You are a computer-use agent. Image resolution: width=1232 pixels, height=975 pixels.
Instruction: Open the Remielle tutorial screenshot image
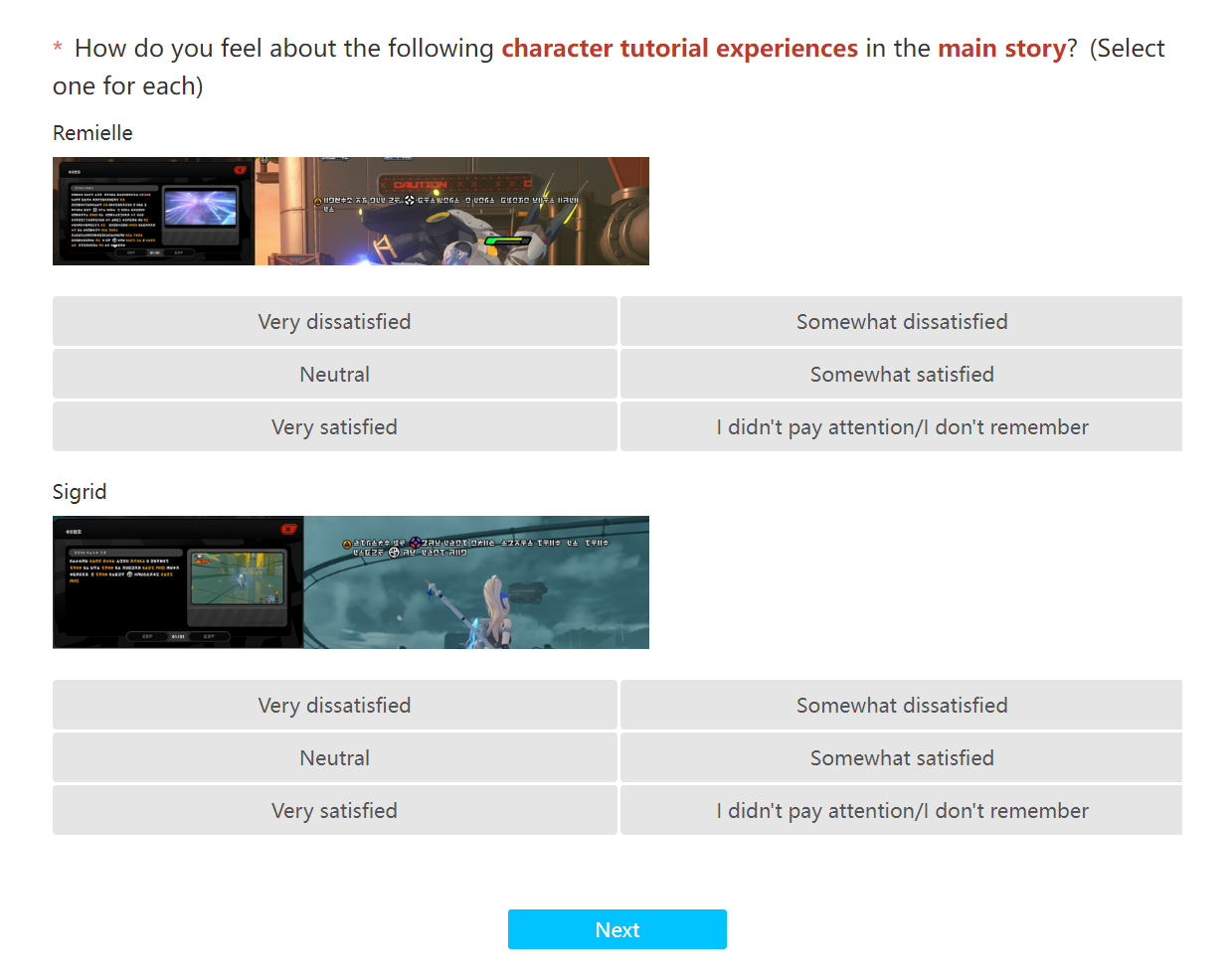tap(351, 211)
